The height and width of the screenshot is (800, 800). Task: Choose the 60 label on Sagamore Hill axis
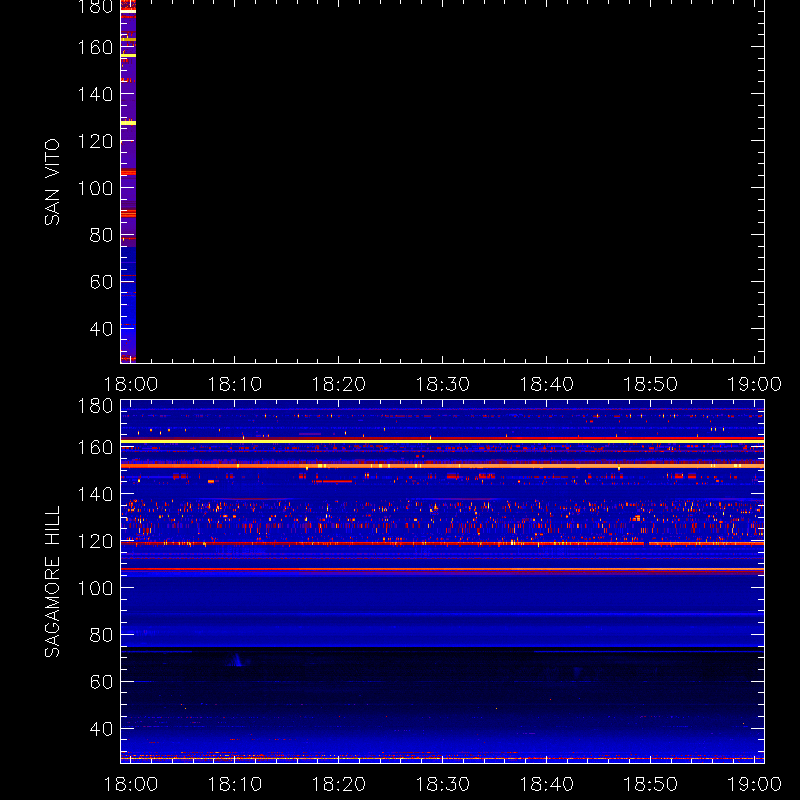click(x=101, y=682)
